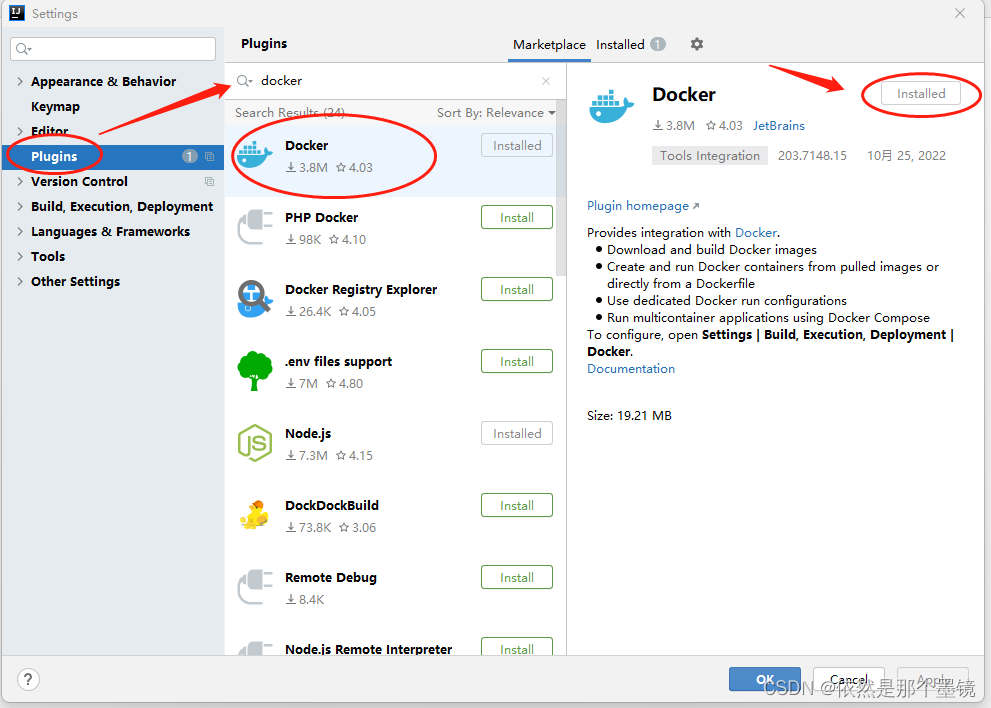Select the Node.js Remote Interpreter entry
Screen dimensions: 991x708
(368, 649)
